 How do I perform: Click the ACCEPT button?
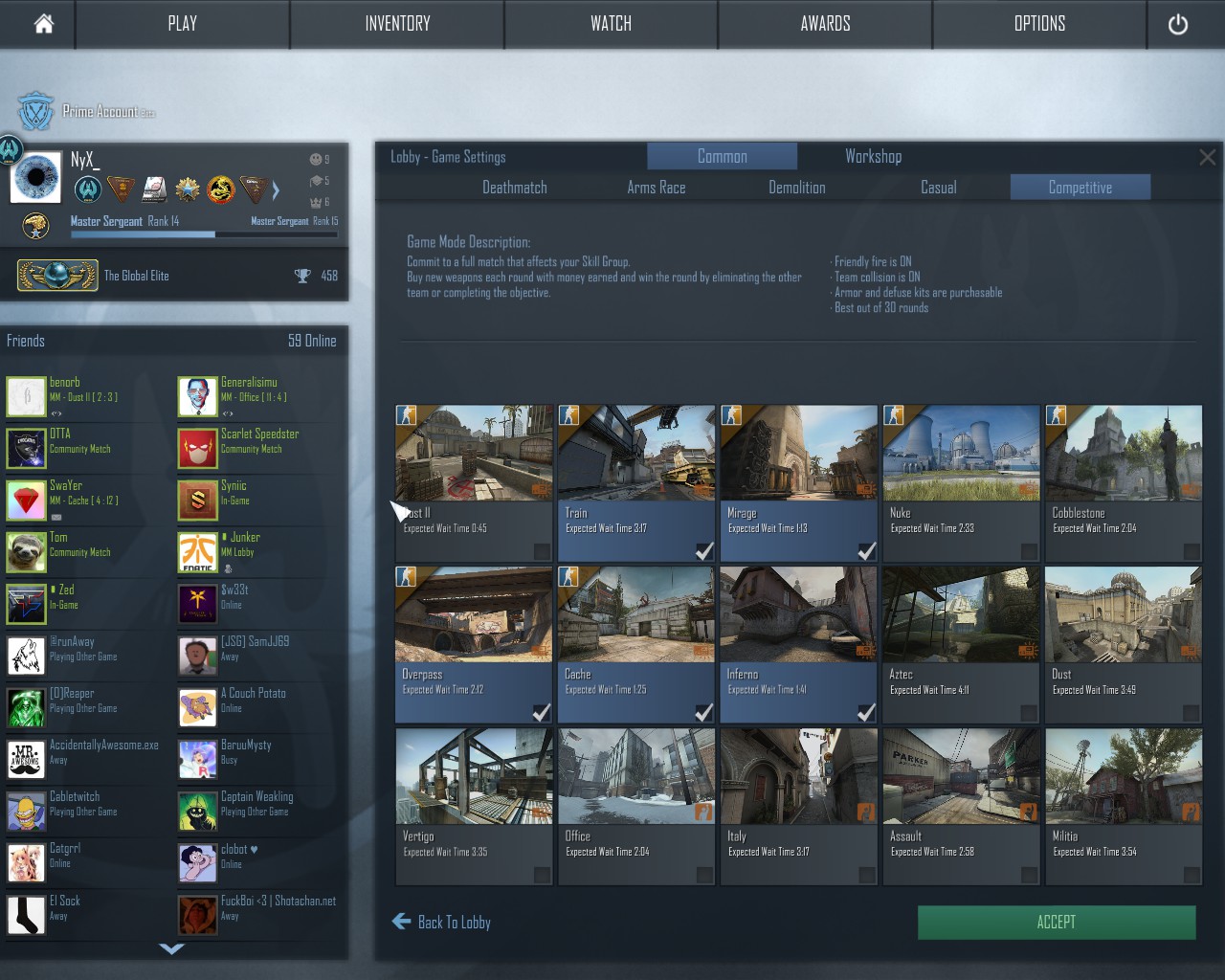pos(1057,923)
